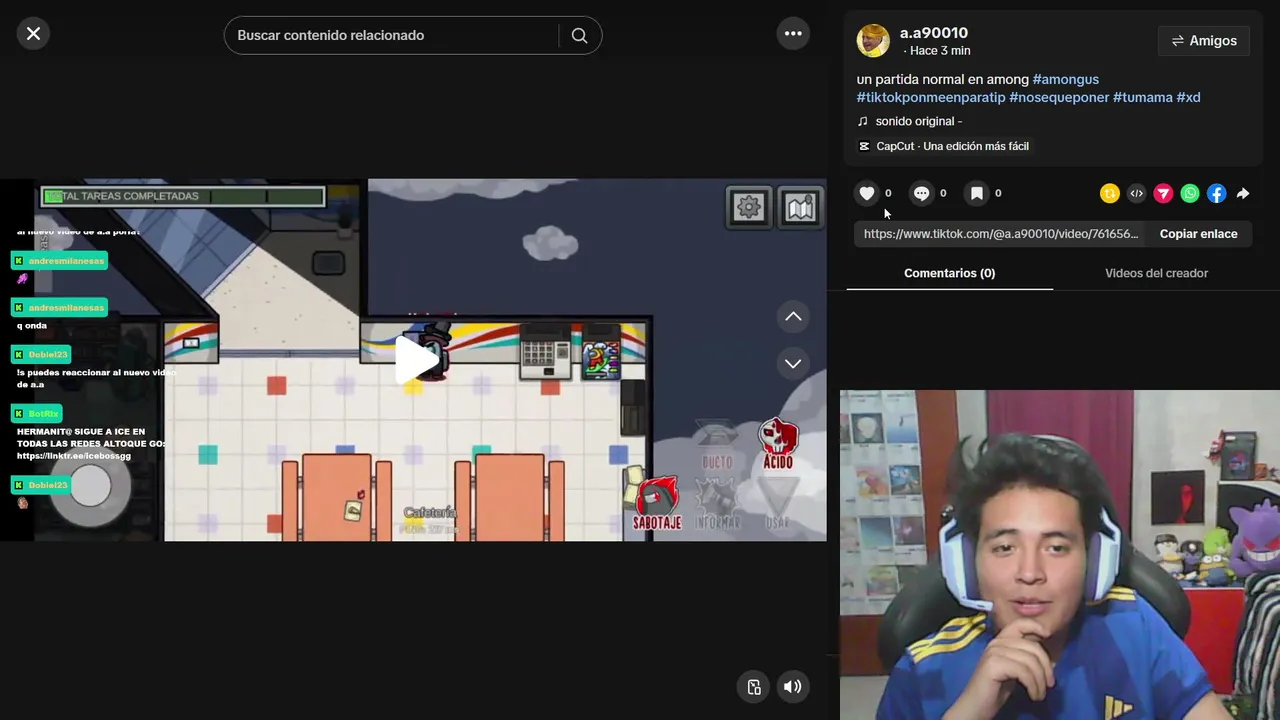This screenshot has height=720, width=1280.
Task: Open the #amongus hashtag
Action: pos(1065,79)
